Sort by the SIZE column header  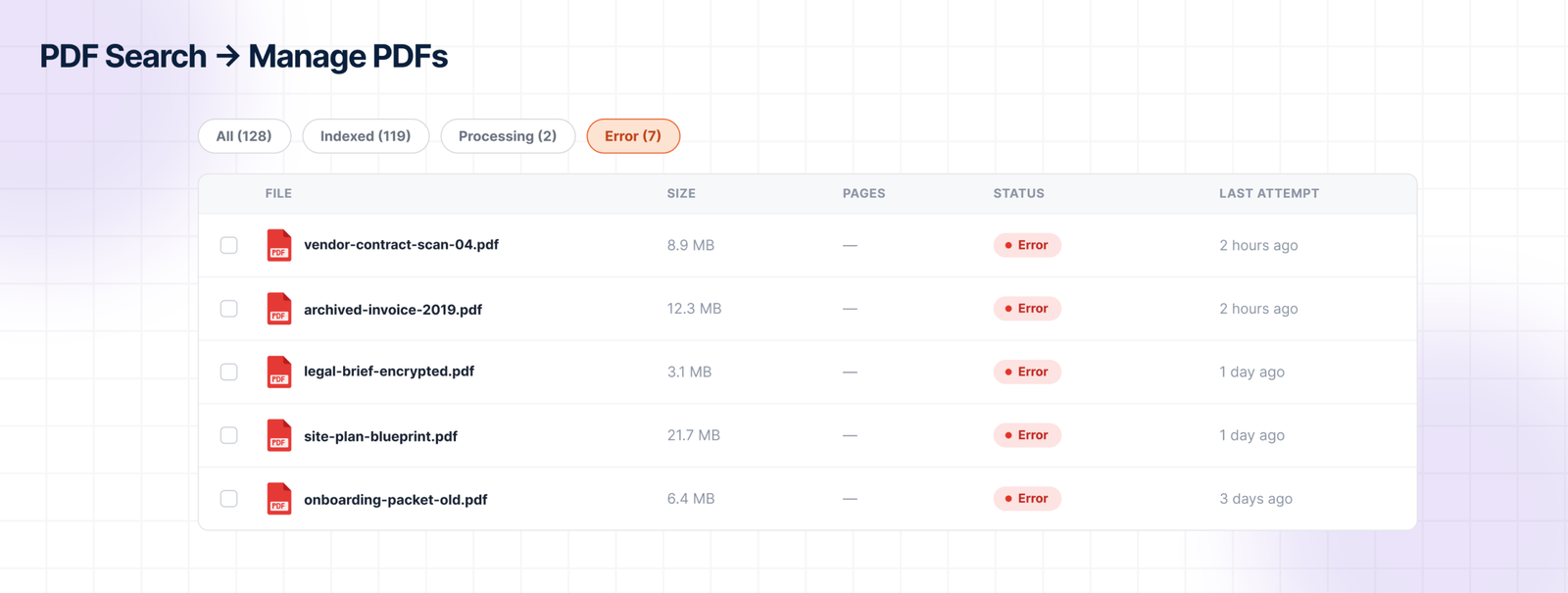681,194
